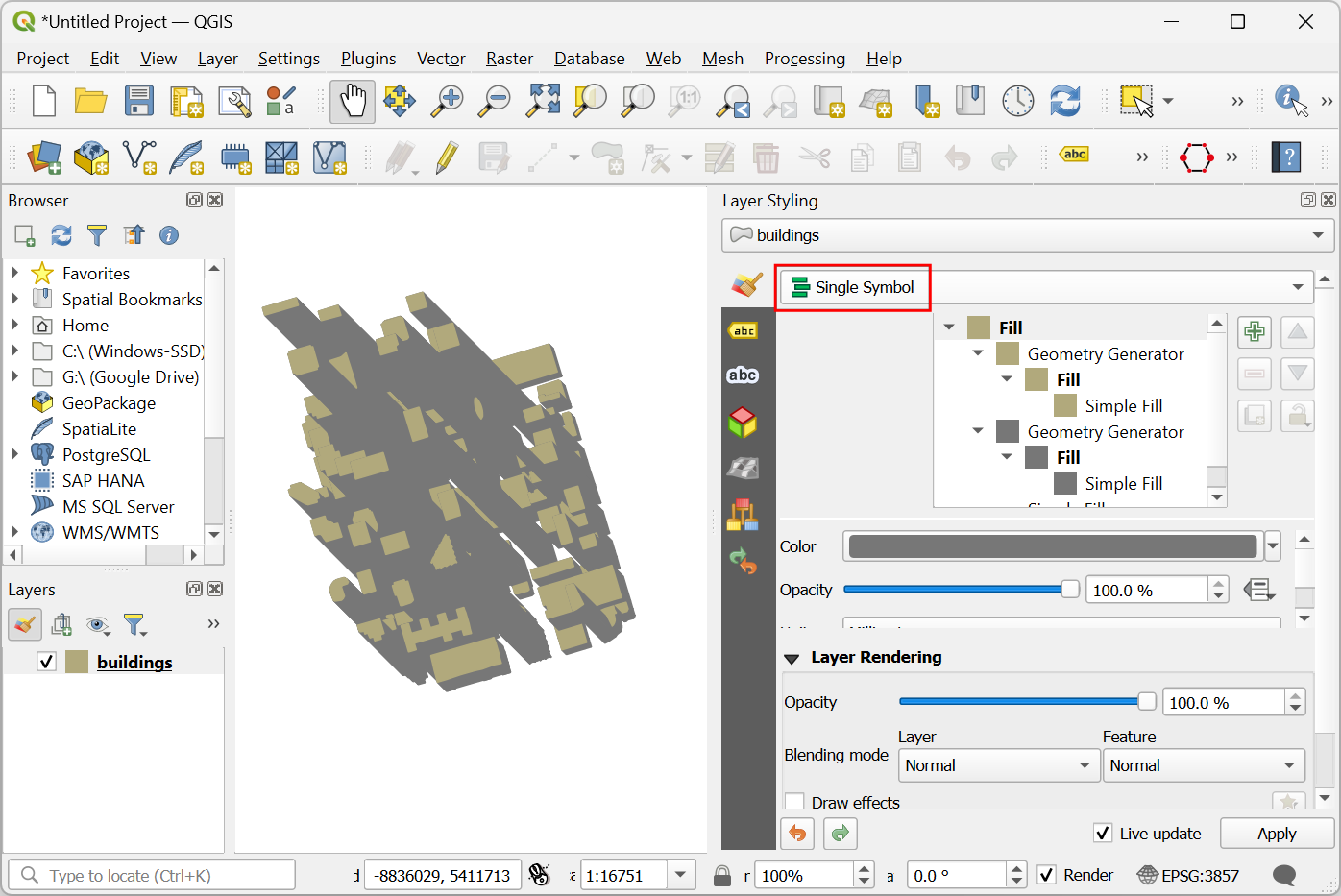Screen dimensions: 1341x896
Task: Open the Vector menu
Action: coord(441,59)
